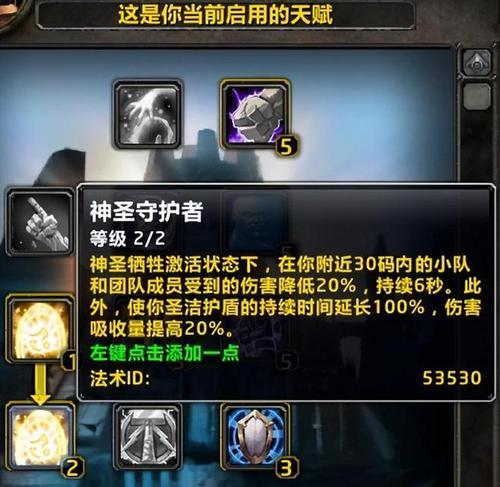Select the grayscale pointing hand talent icon
This screenshot has height=487, width=500.
pos(40,222)
